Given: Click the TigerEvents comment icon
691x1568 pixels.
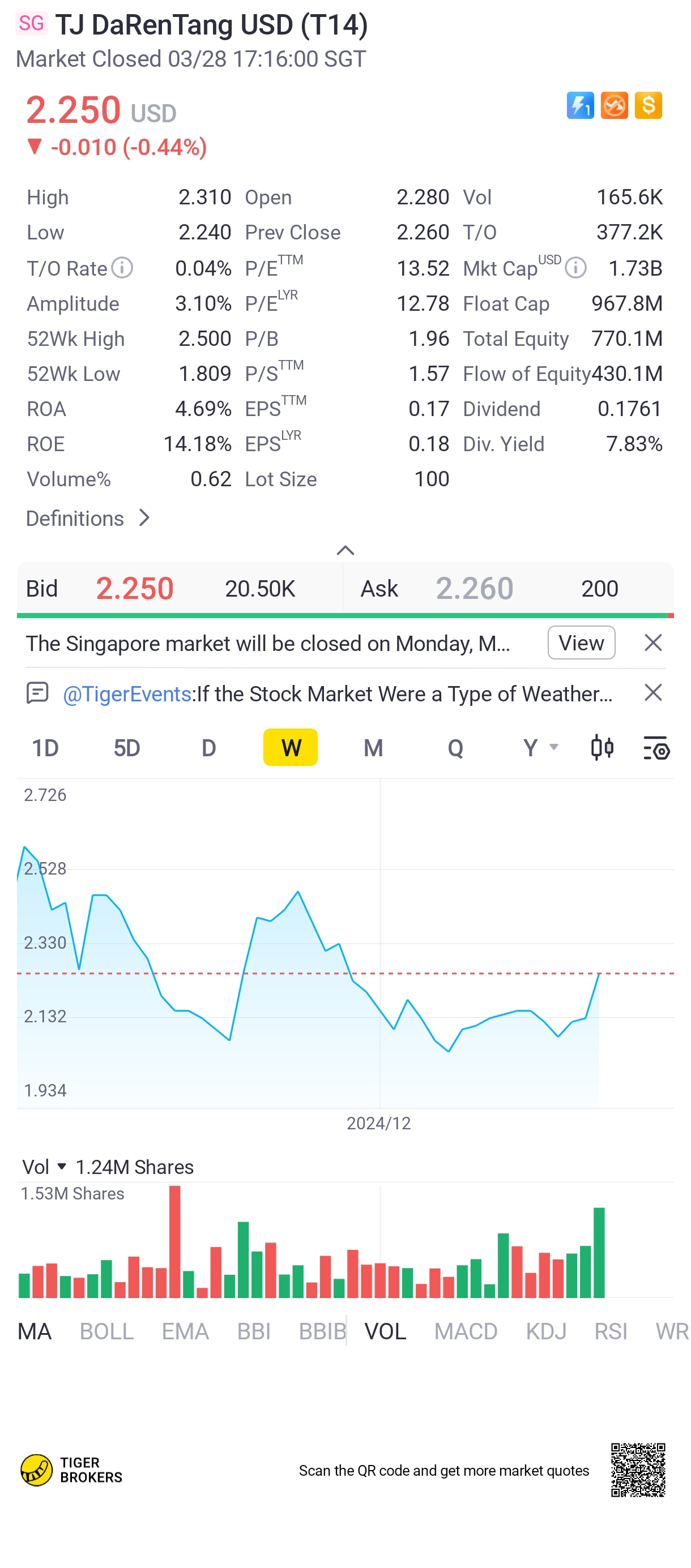Looking at the screenshot, I should 38,693.
